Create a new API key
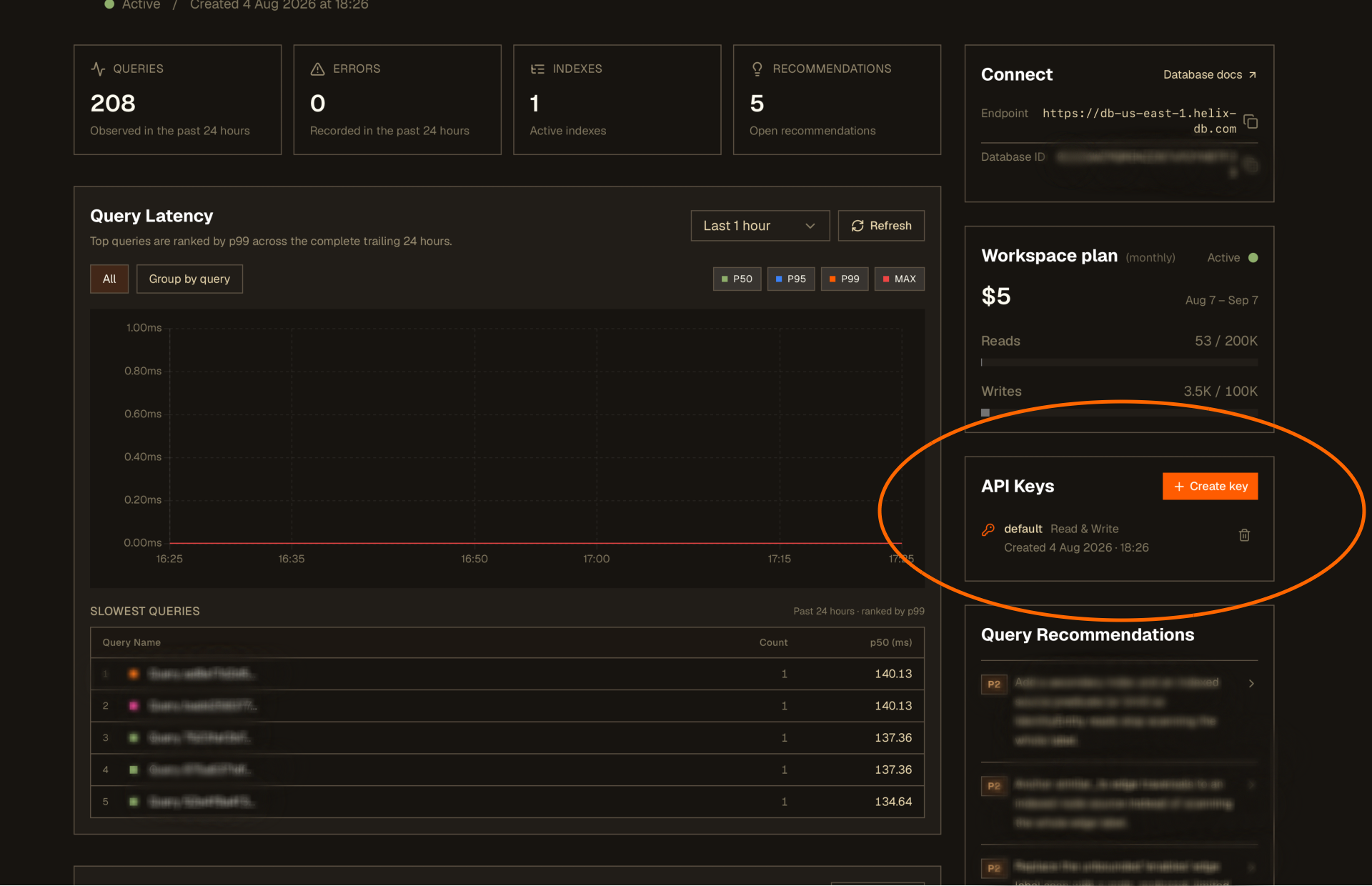 pyautogui.click(x=1210, y=487)
